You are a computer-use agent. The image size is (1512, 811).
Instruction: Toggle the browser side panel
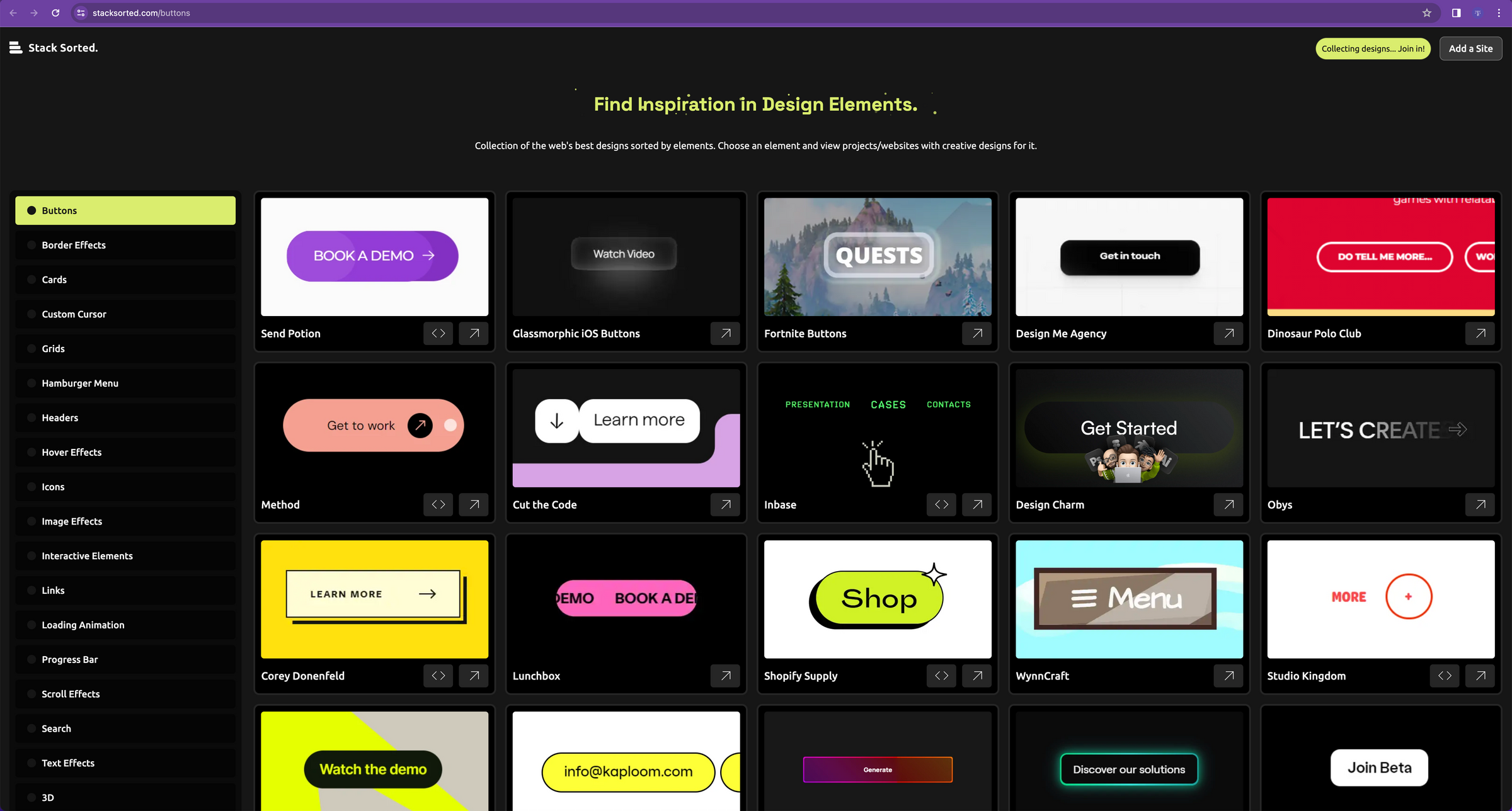1455,13
